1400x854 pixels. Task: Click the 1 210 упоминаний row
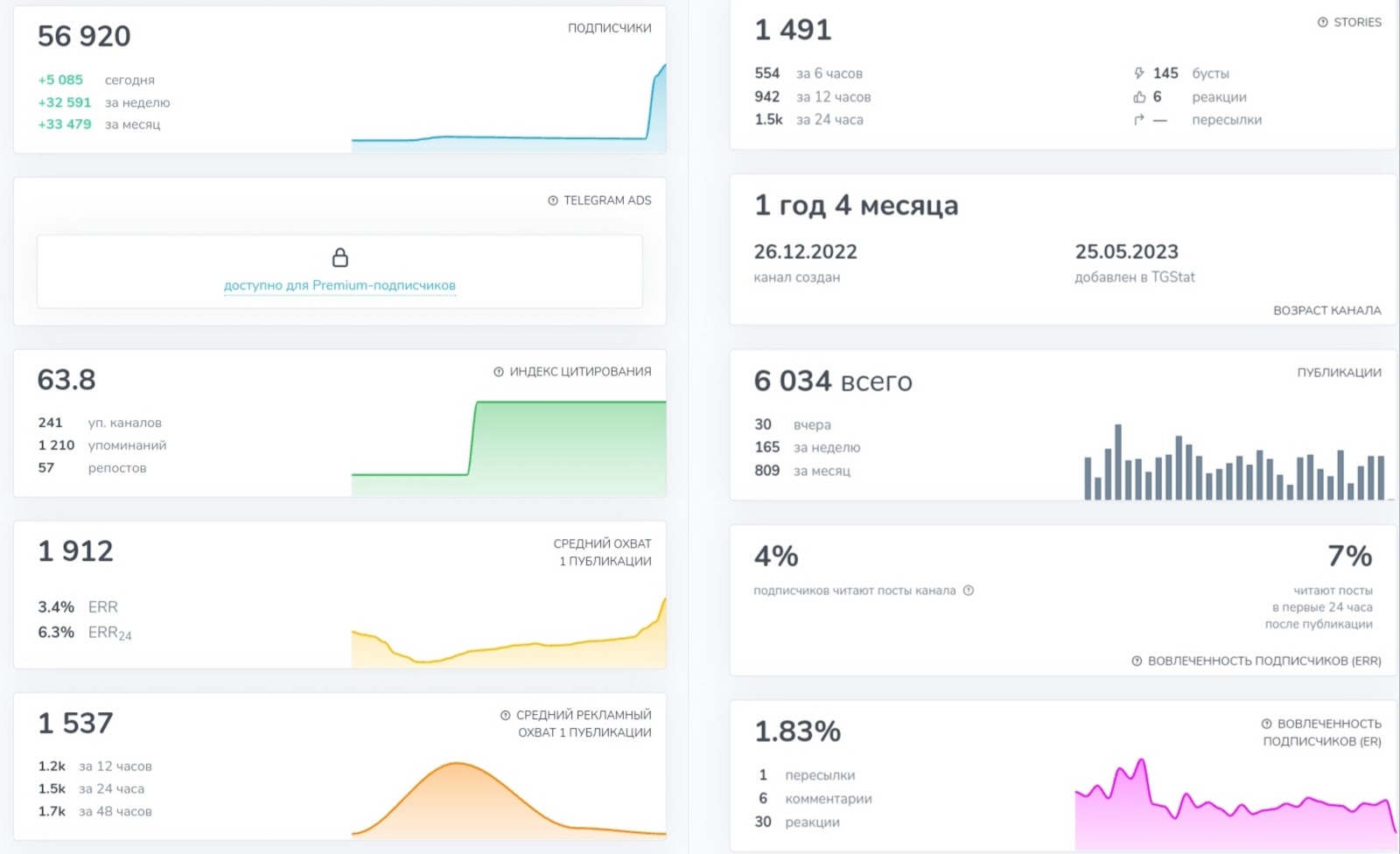[x=101, y=445]
